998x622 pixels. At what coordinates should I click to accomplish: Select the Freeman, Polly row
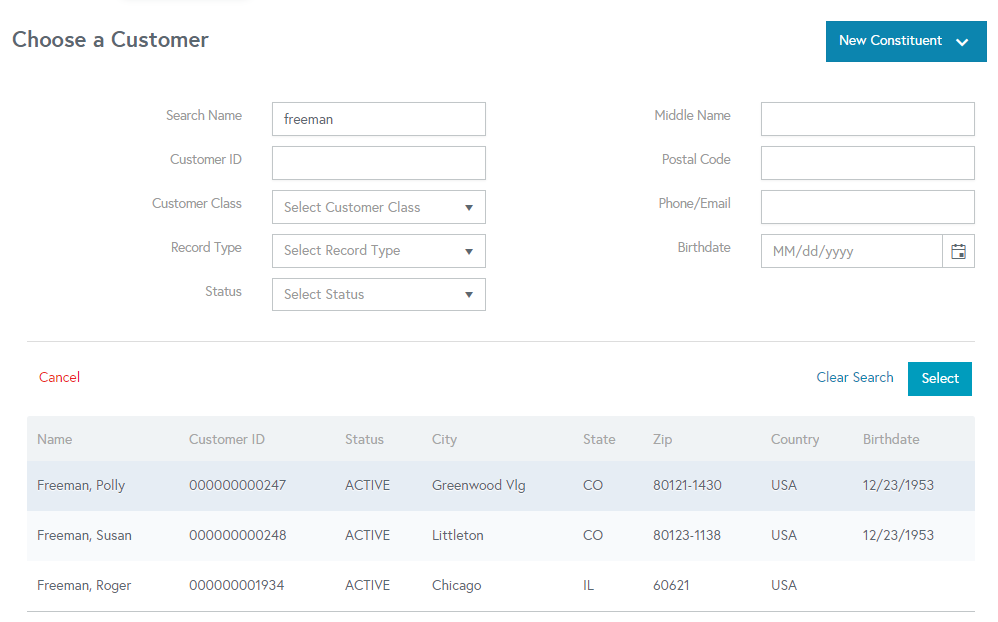(x=501, y=486)
